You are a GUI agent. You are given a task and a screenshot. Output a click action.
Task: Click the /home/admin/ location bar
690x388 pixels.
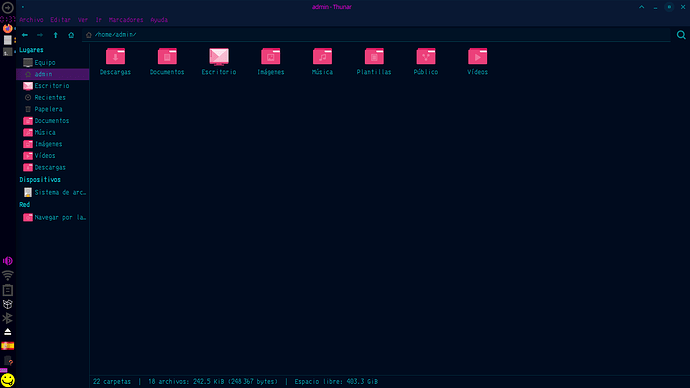(376, 35)
